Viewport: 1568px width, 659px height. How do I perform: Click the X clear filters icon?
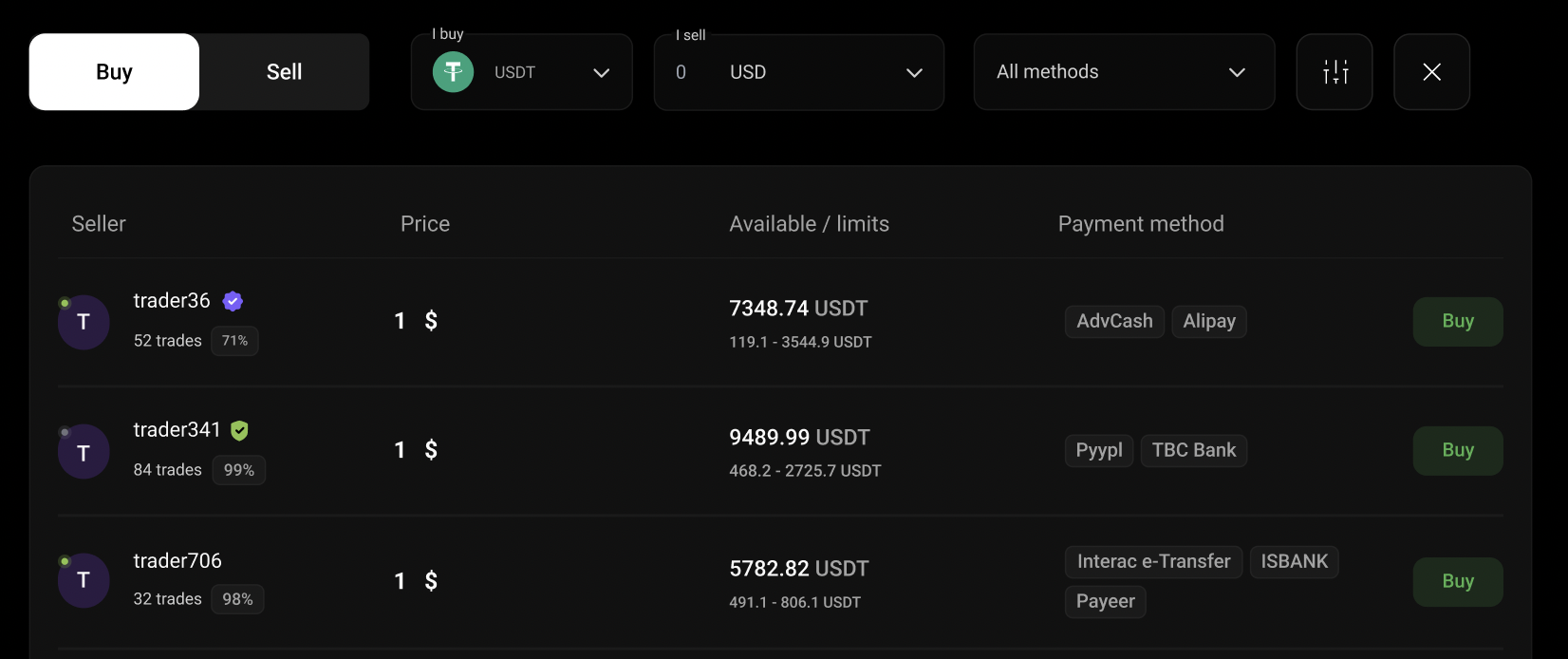[1431, 72]
